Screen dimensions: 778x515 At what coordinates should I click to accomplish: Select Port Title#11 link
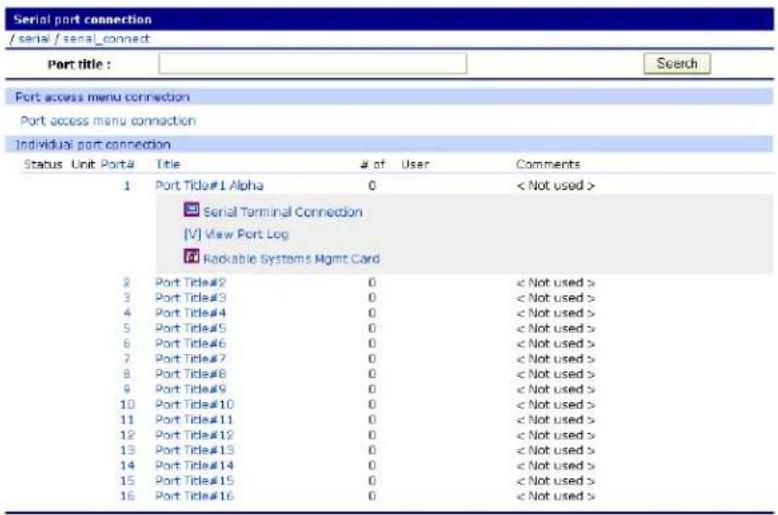194,420
